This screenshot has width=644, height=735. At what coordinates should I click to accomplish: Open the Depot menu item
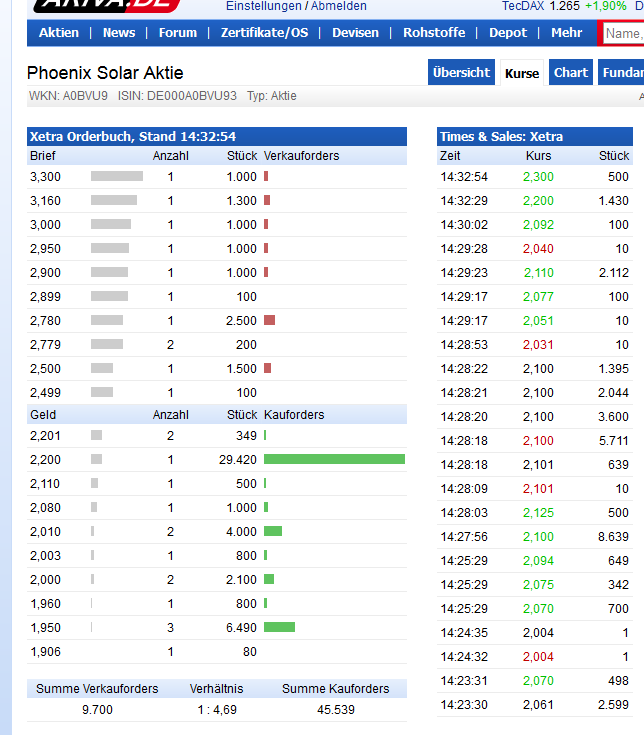point(508,33)
